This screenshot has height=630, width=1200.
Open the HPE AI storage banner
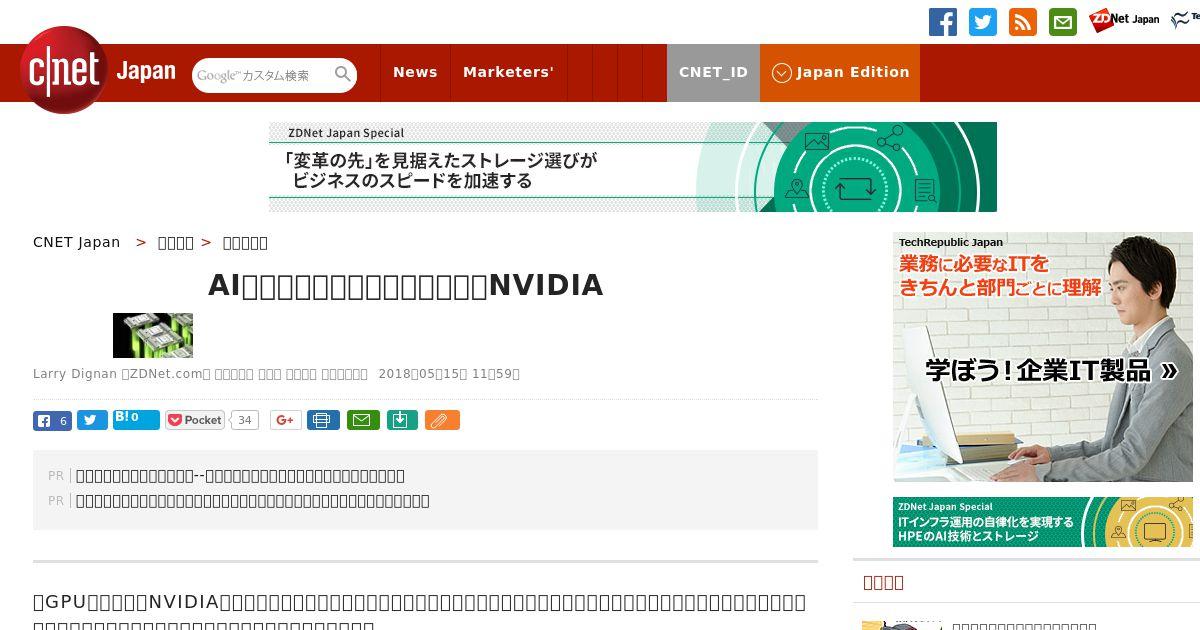1043,522
